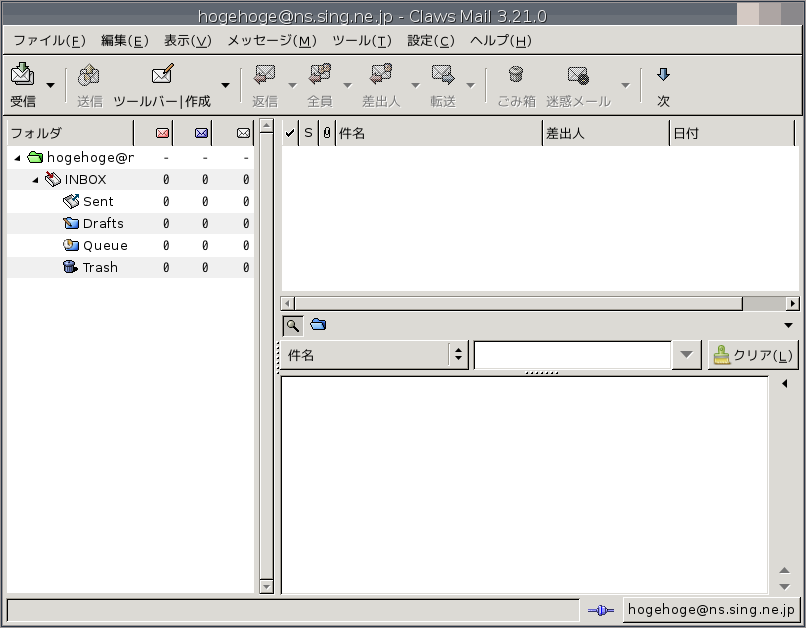Click the 差出人 reply to sender icon
806x628 pixels.
click(x=381, y=75)
